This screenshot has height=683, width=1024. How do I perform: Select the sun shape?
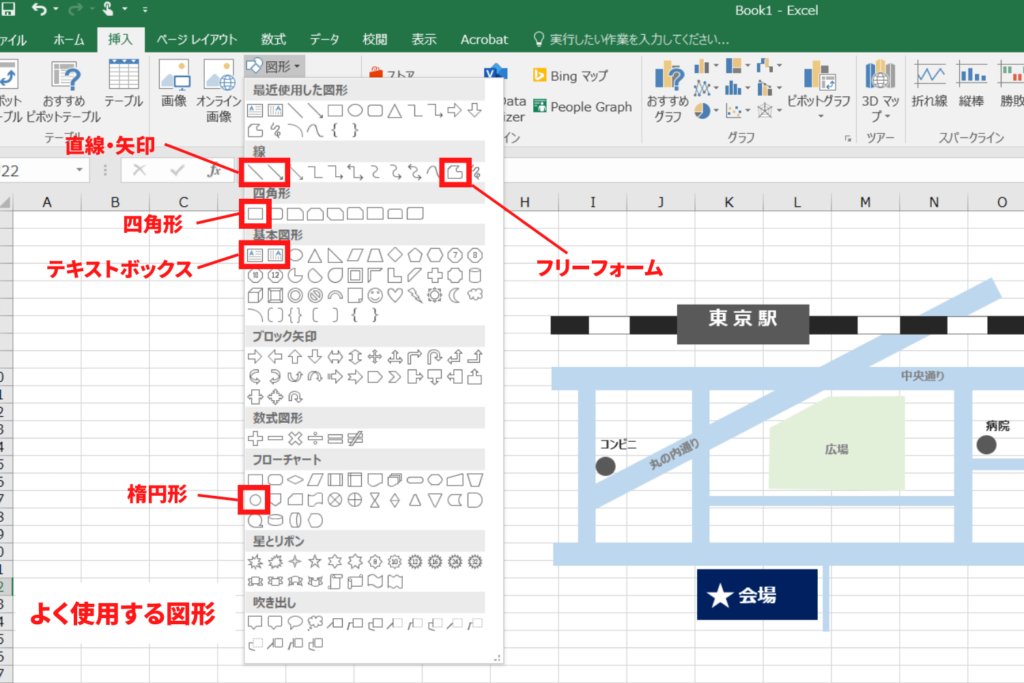point(435,295)
